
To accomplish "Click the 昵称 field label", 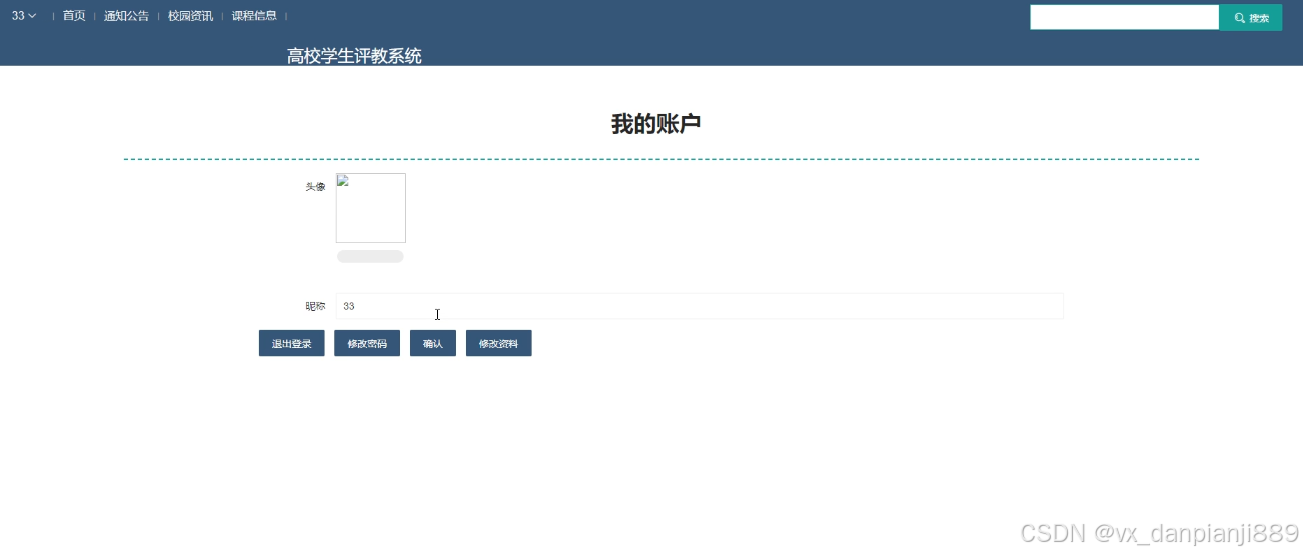I will tap(315, 306).
